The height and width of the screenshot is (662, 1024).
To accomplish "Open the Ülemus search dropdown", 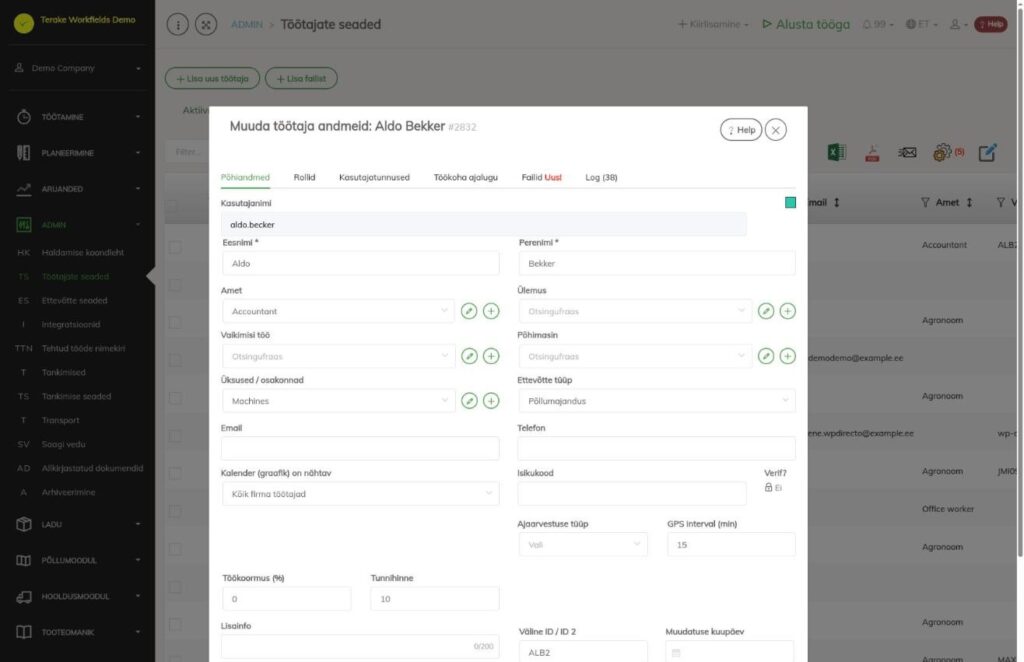I will [635, 311].
